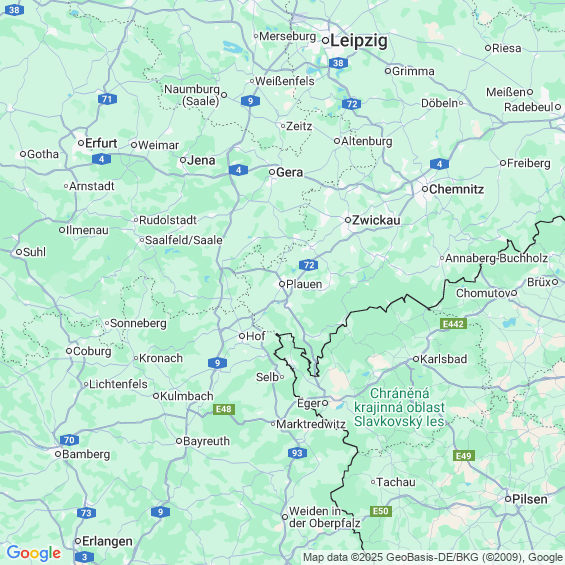565x565 pixels.
Task: Click the A93 highway shield
Action: 297,453
